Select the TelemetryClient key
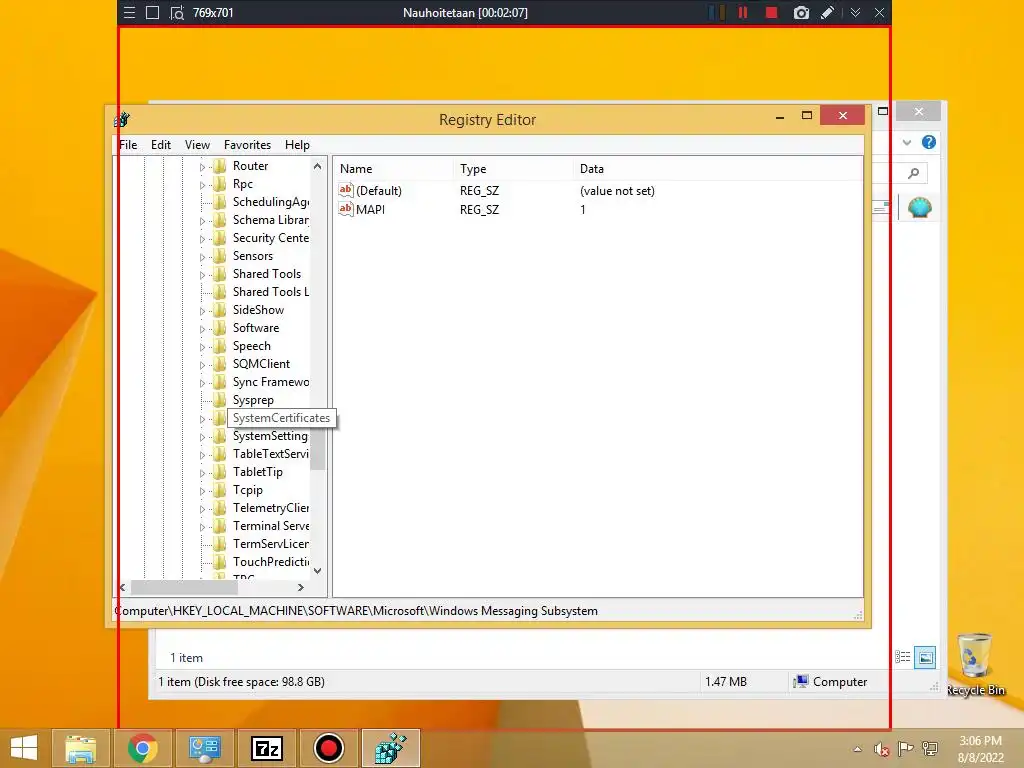Viewport: 1024px width, 768px height. pyautogui.click(x=270, y=508)
